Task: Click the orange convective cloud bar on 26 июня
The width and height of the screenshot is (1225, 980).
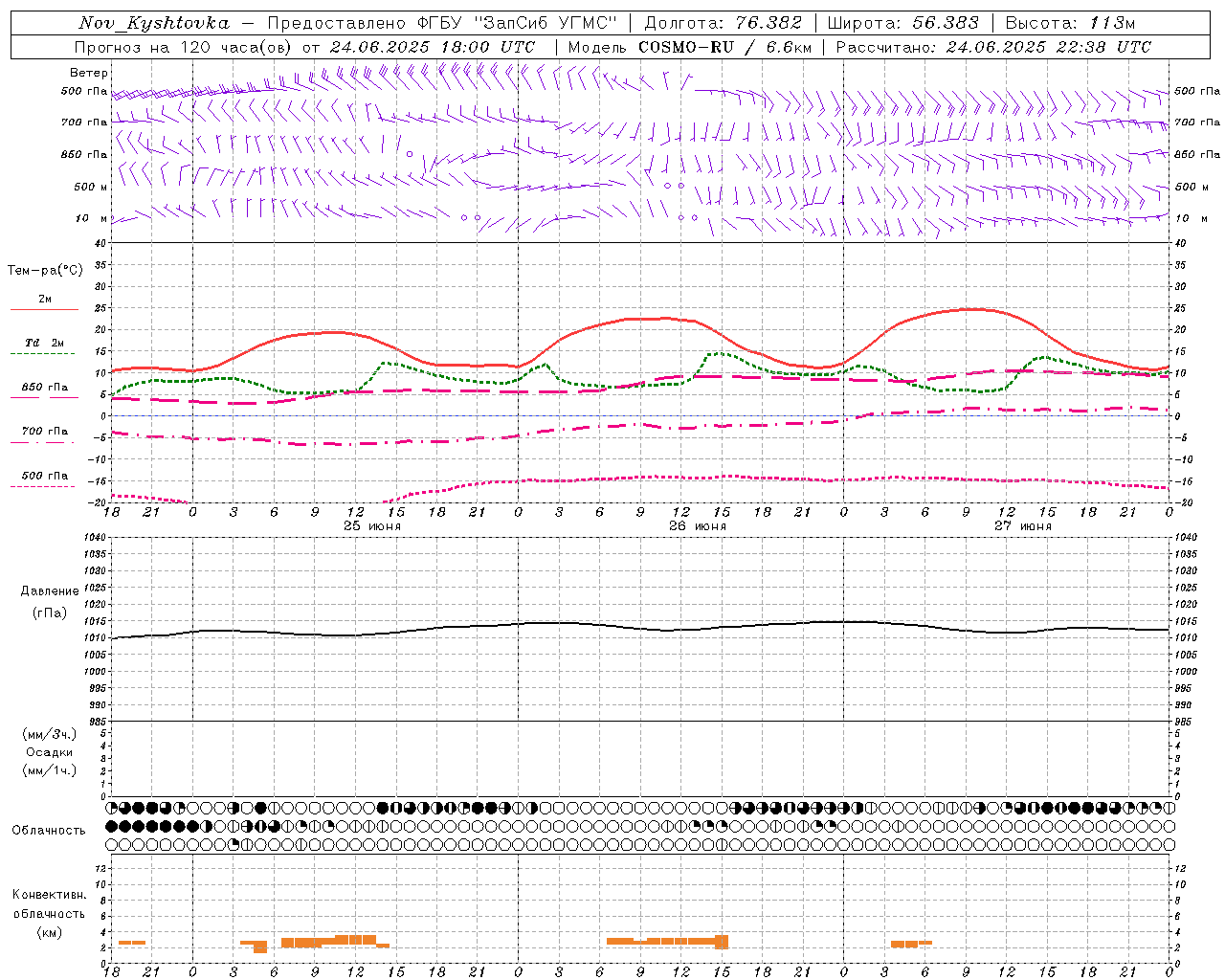Action: [x=667, y=942]
